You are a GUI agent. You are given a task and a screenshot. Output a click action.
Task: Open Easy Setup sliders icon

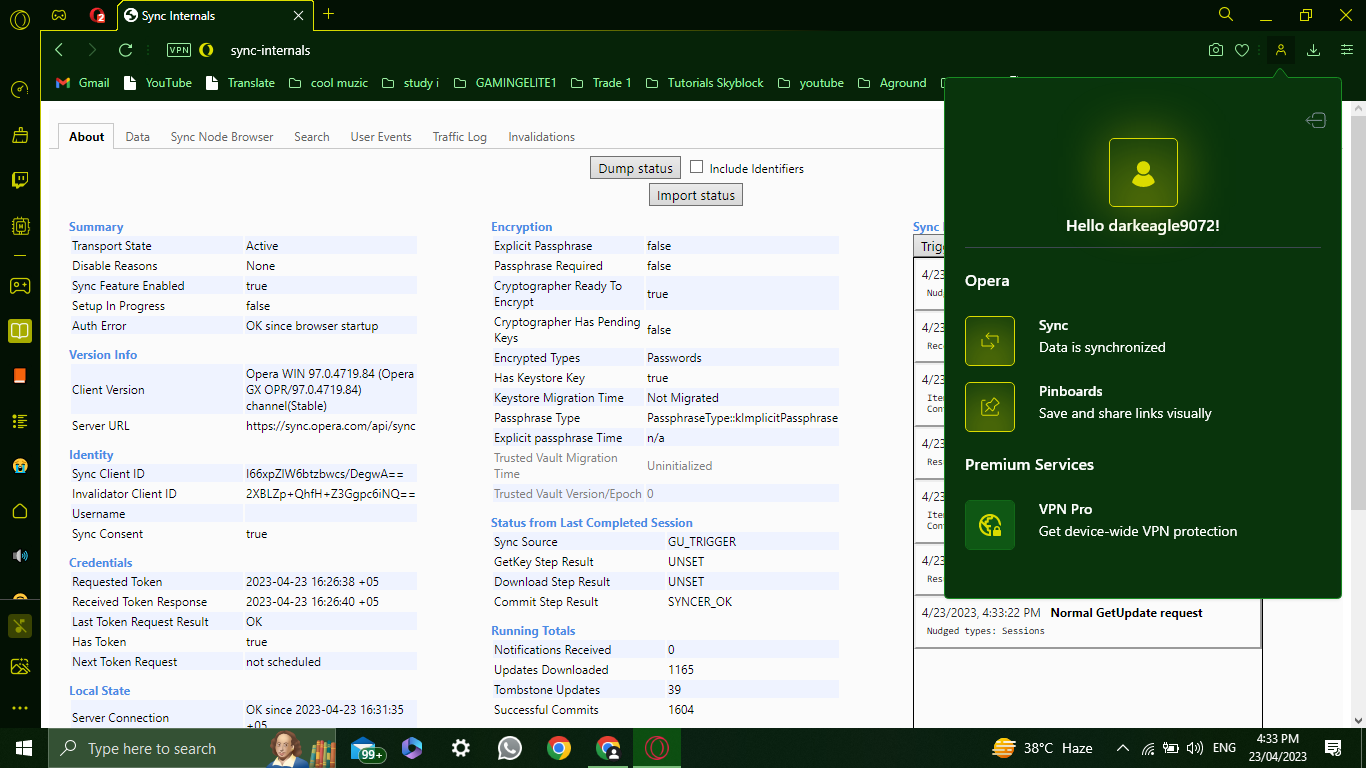tap(1346, 50)
